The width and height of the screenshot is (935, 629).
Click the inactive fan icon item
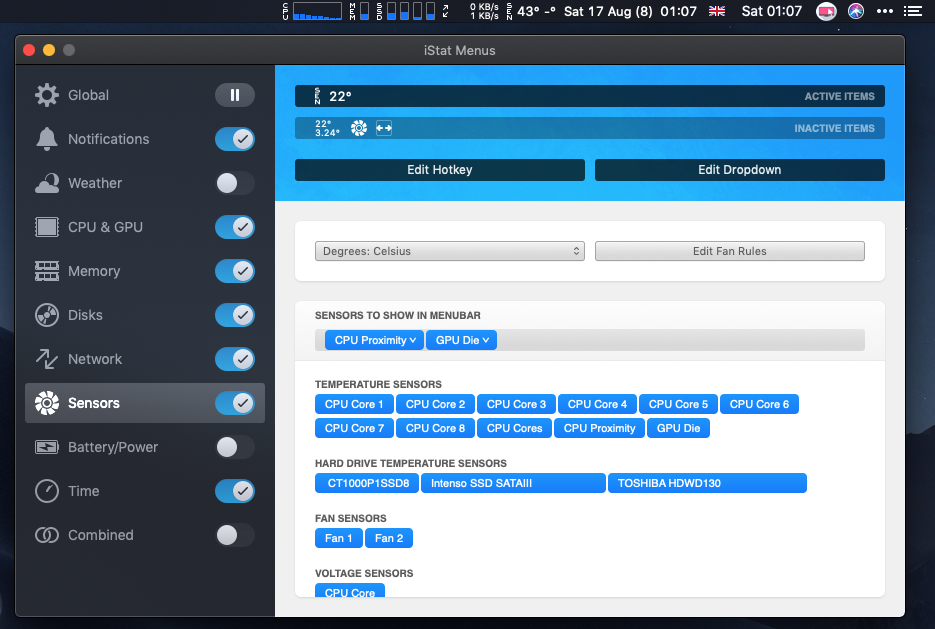click(x=359, y=128)
